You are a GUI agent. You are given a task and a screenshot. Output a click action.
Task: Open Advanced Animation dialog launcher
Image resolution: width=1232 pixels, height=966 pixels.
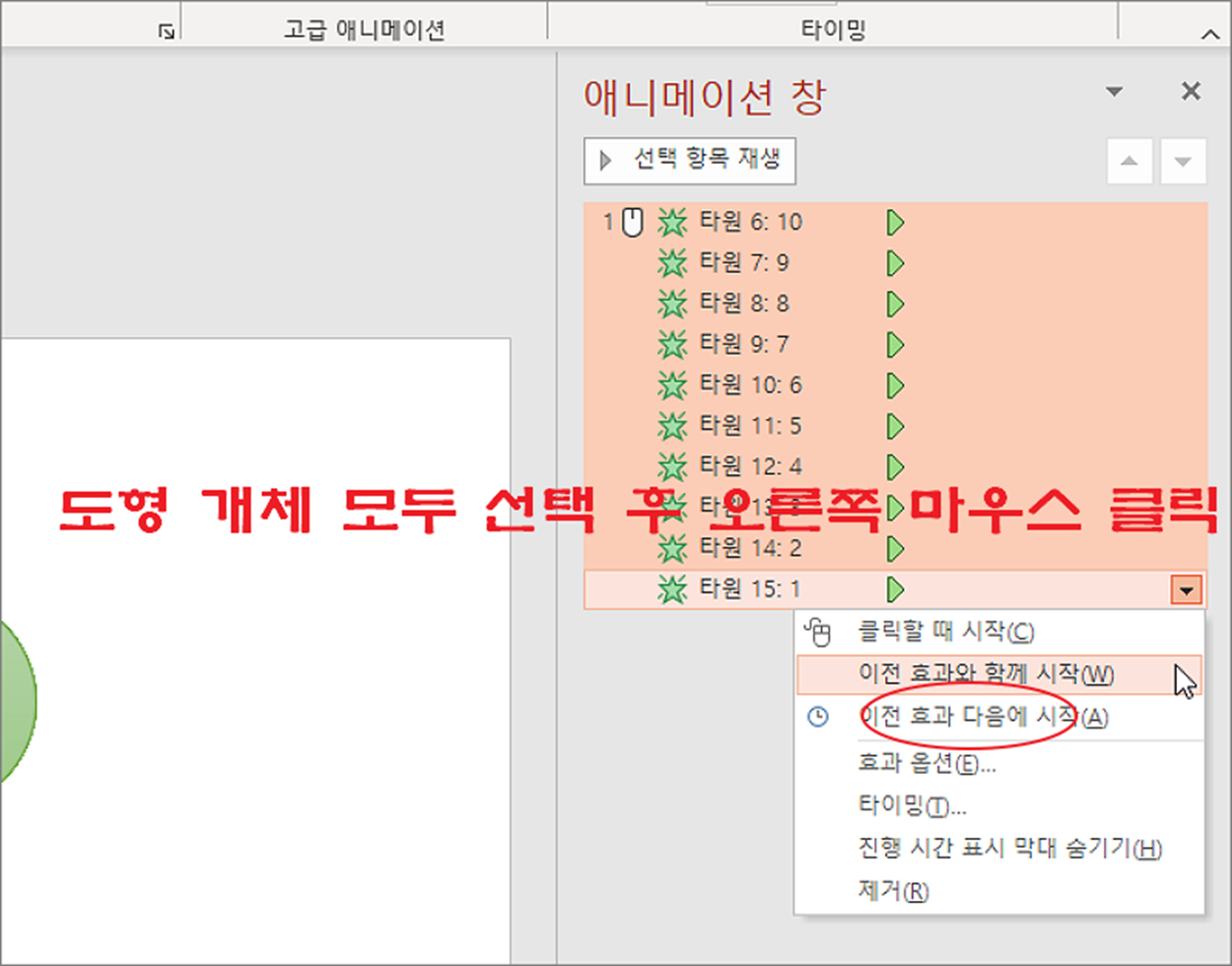click(167, 32)
